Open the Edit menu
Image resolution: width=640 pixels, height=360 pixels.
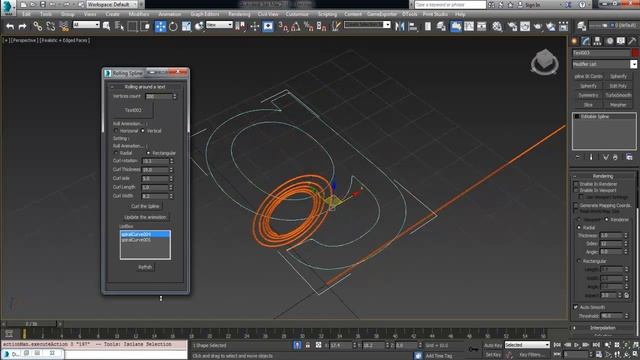(27, 14)
